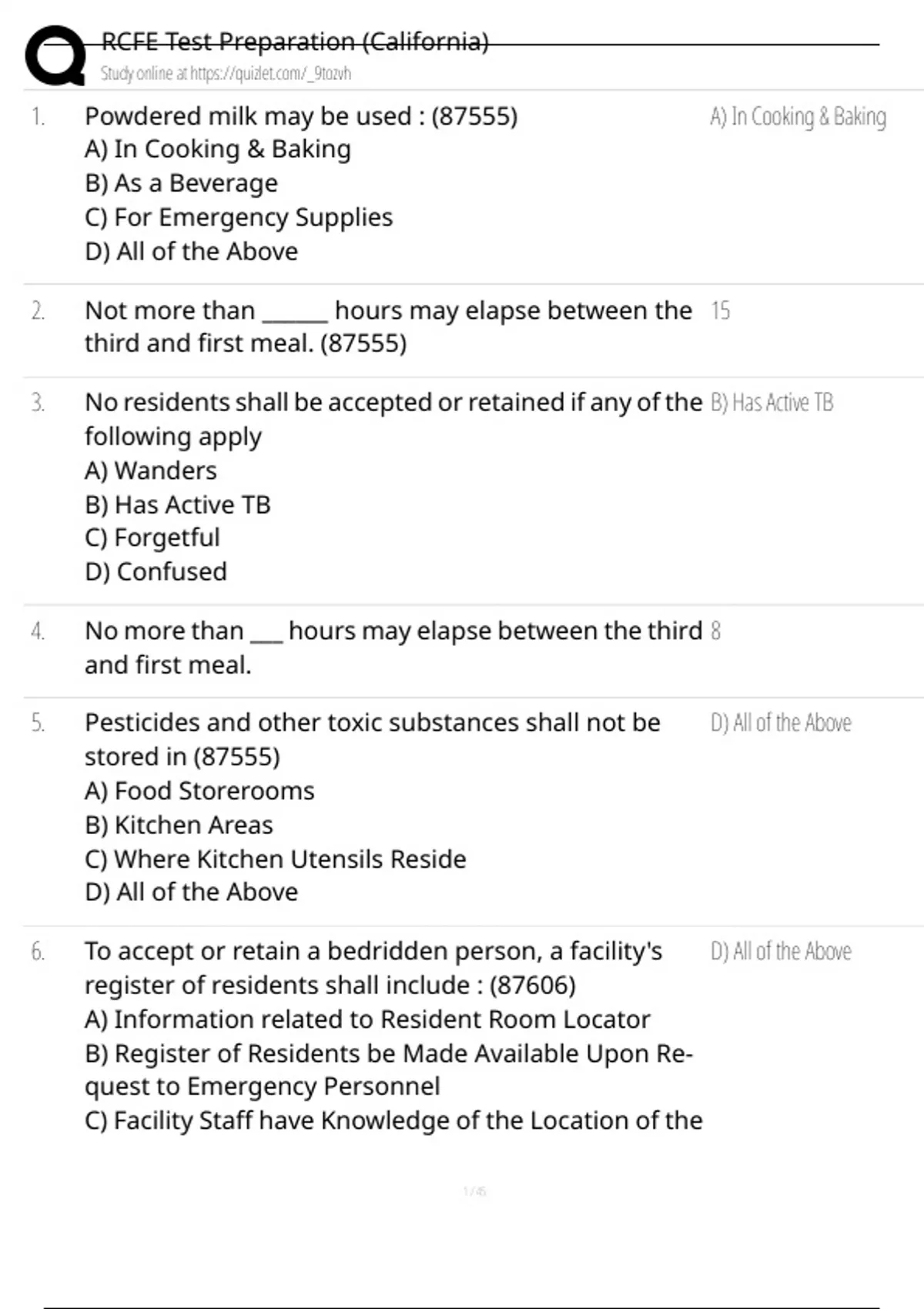Click the "B) Has Active TB" answer in right column
924x1309 pixels.
tap(772, 403)
